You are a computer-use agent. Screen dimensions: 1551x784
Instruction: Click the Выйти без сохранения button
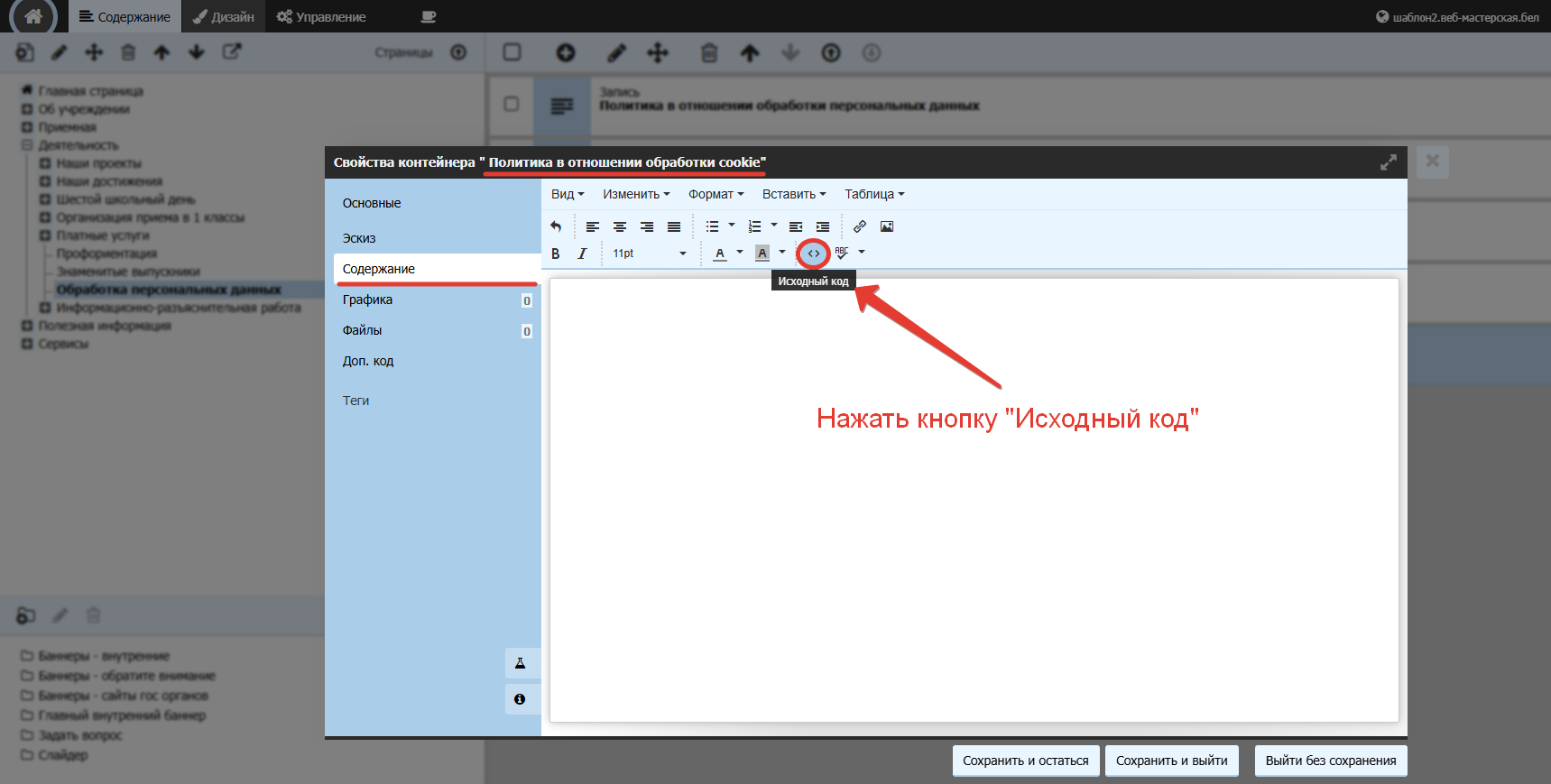(1330, 761)
